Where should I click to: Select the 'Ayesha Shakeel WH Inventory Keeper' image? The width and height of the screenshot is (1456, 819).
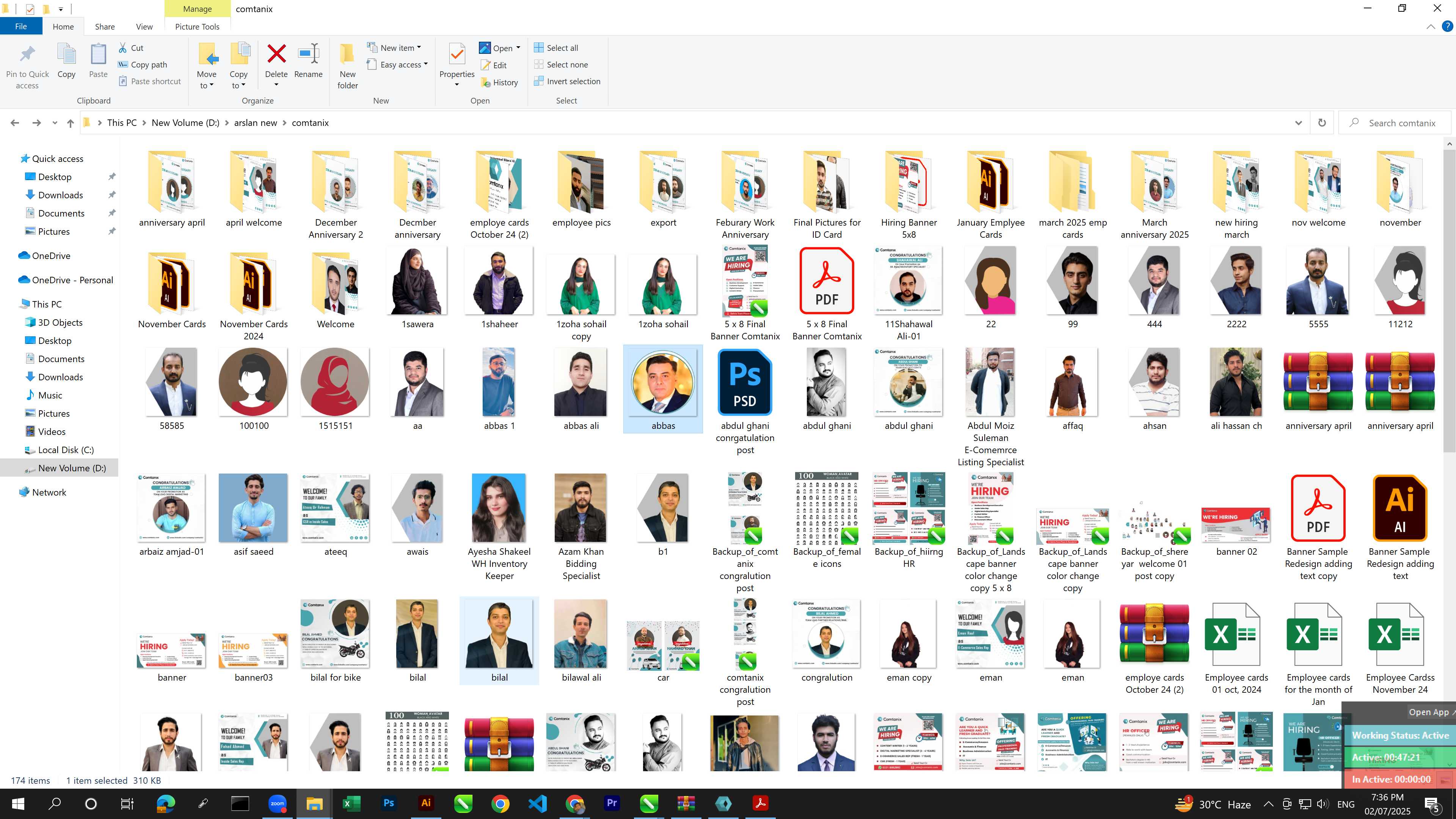(x=499, y=527)
